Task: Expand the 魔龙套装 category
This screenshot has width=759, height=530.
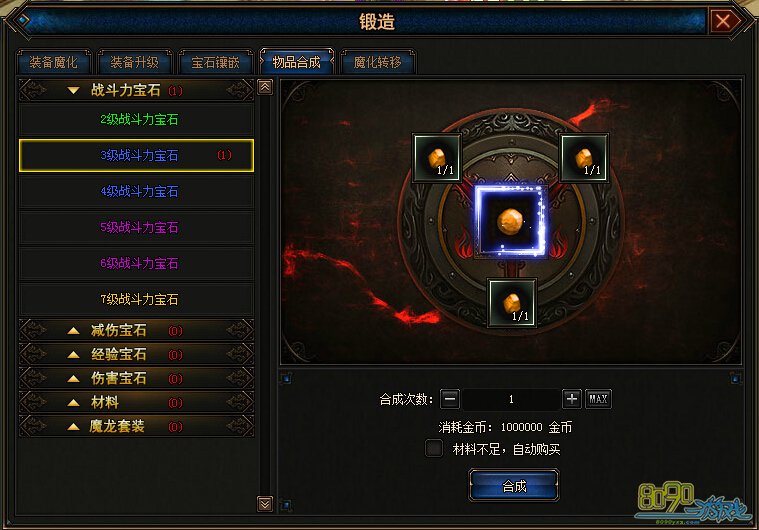Action: tap(136, 426)
